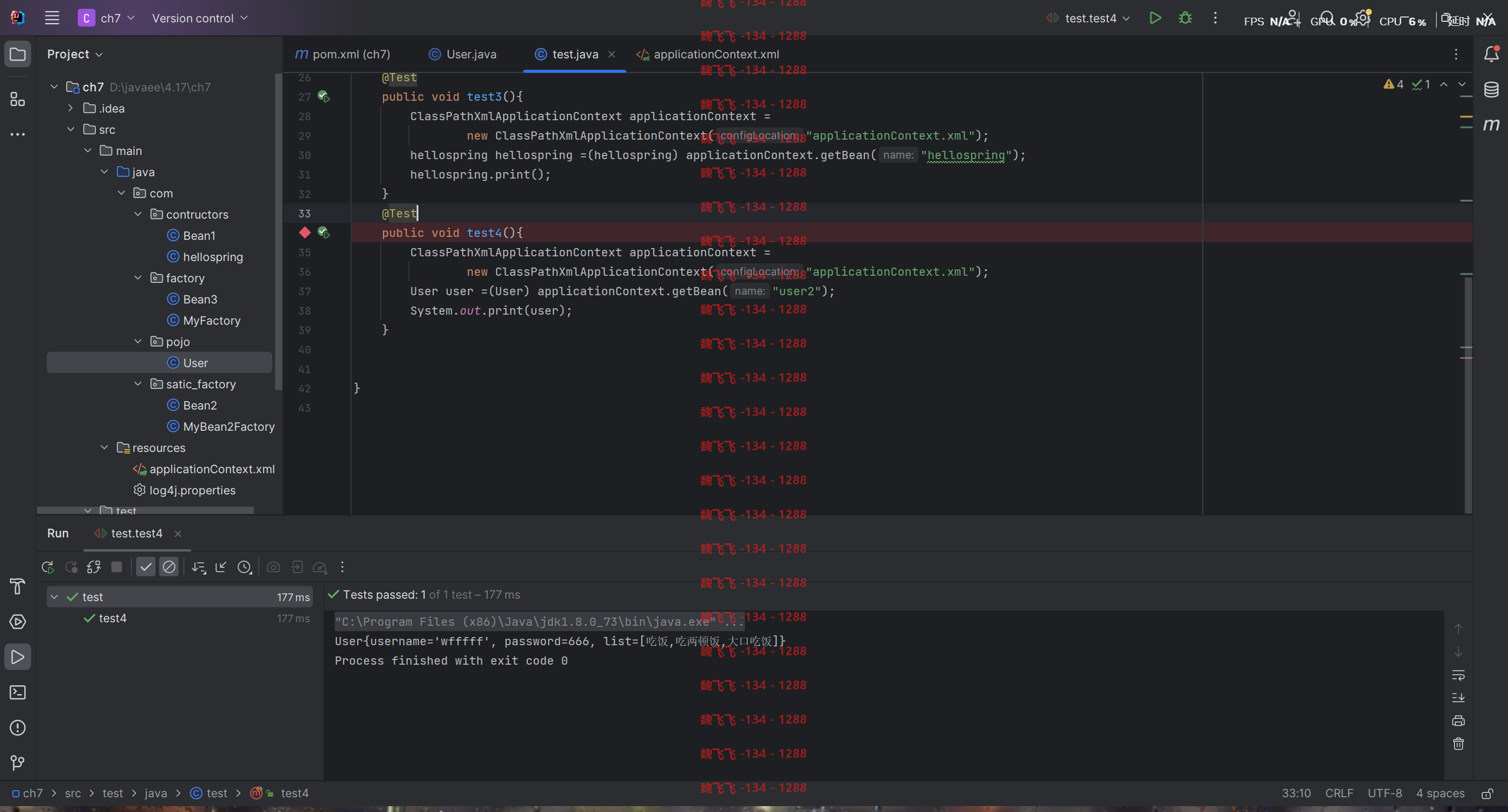Collapse the contructors package
1508x812 pixels.
point(138,214)
